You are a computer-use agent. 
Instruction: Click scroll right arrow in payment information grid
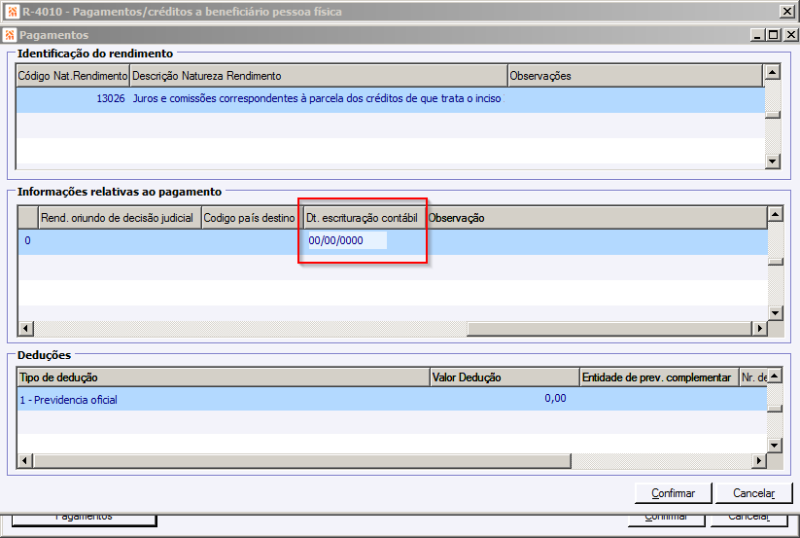click(760, 328)
